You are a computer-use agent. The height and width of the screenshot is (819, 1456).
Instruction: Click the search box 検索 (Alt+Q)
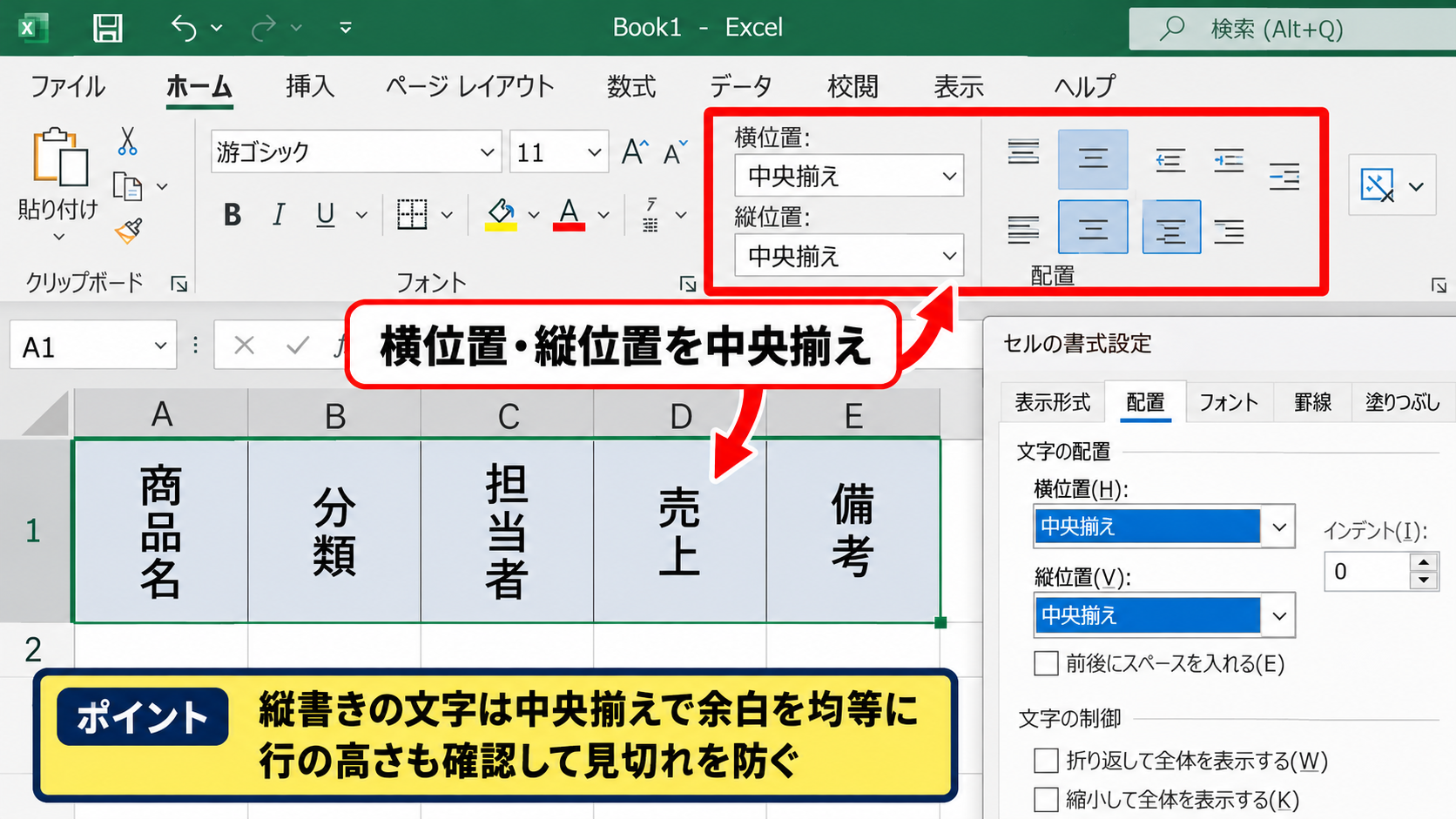pyautogui.click(x=1292, y=29)
